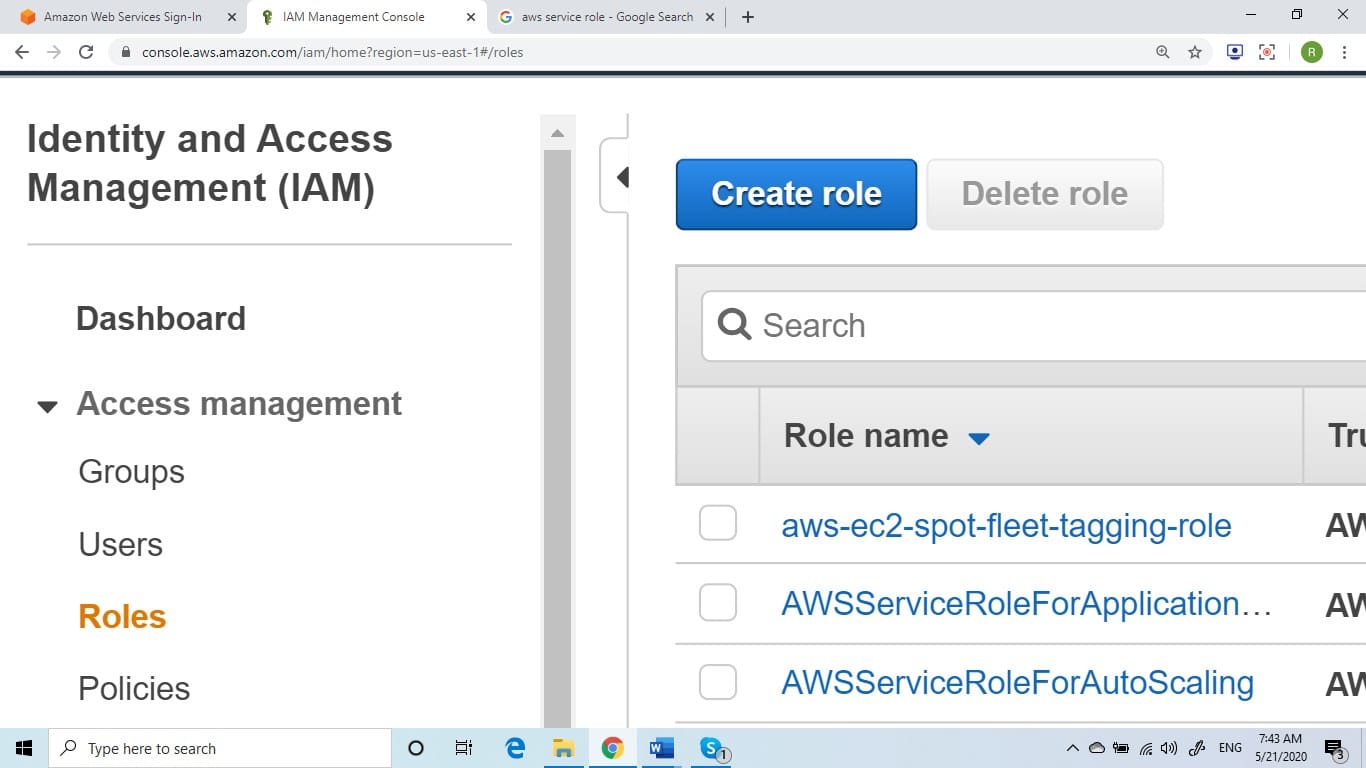Select the AWSServiceRoleForAutoScaling checkbox

[x=717, y=681]
